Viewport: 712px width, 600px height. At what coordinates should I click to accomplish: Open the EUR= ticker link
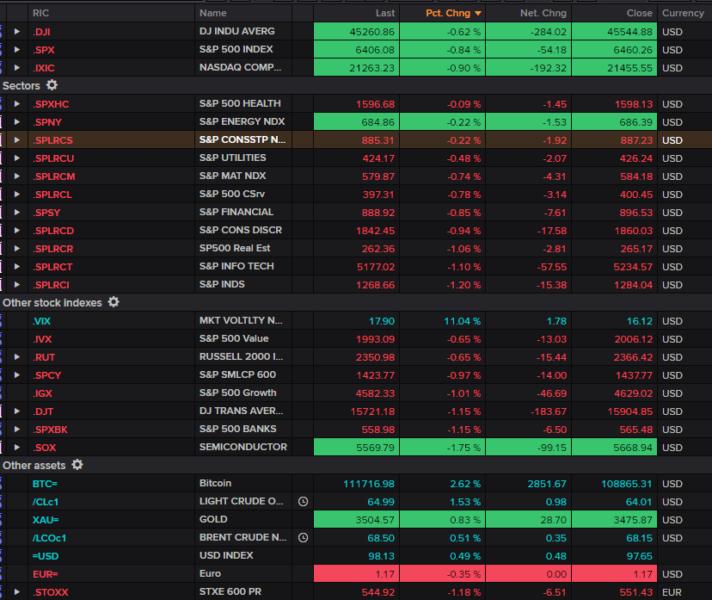tap(45, 574)
